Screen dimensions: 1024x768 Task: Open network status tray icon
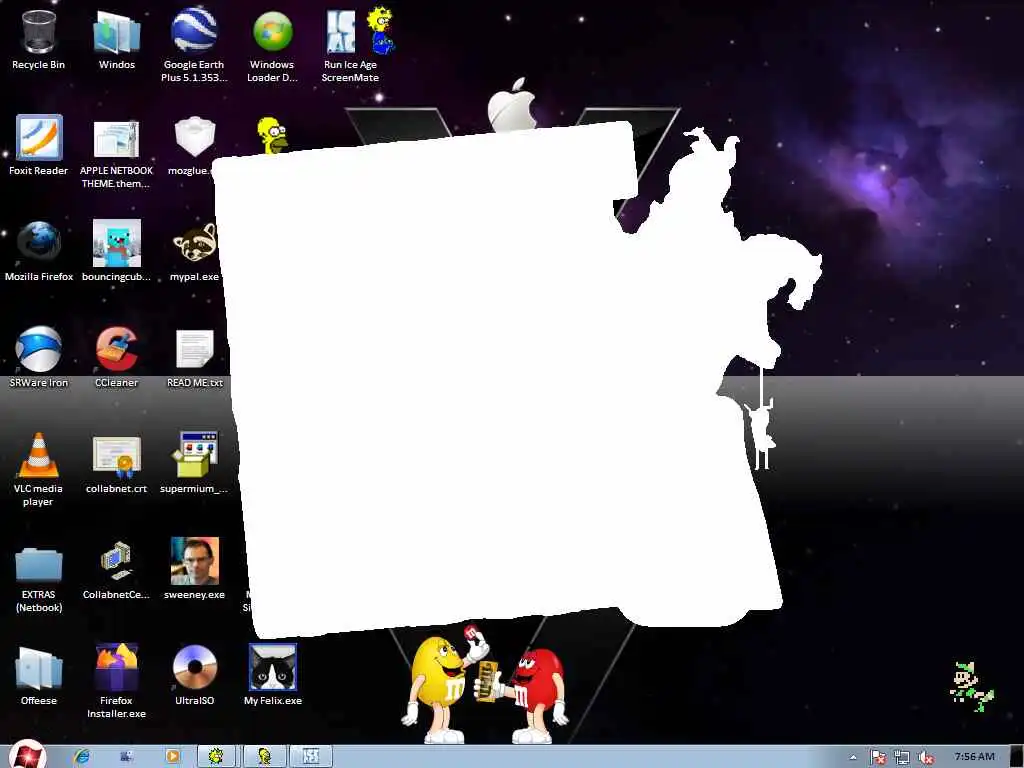(902, 758)
